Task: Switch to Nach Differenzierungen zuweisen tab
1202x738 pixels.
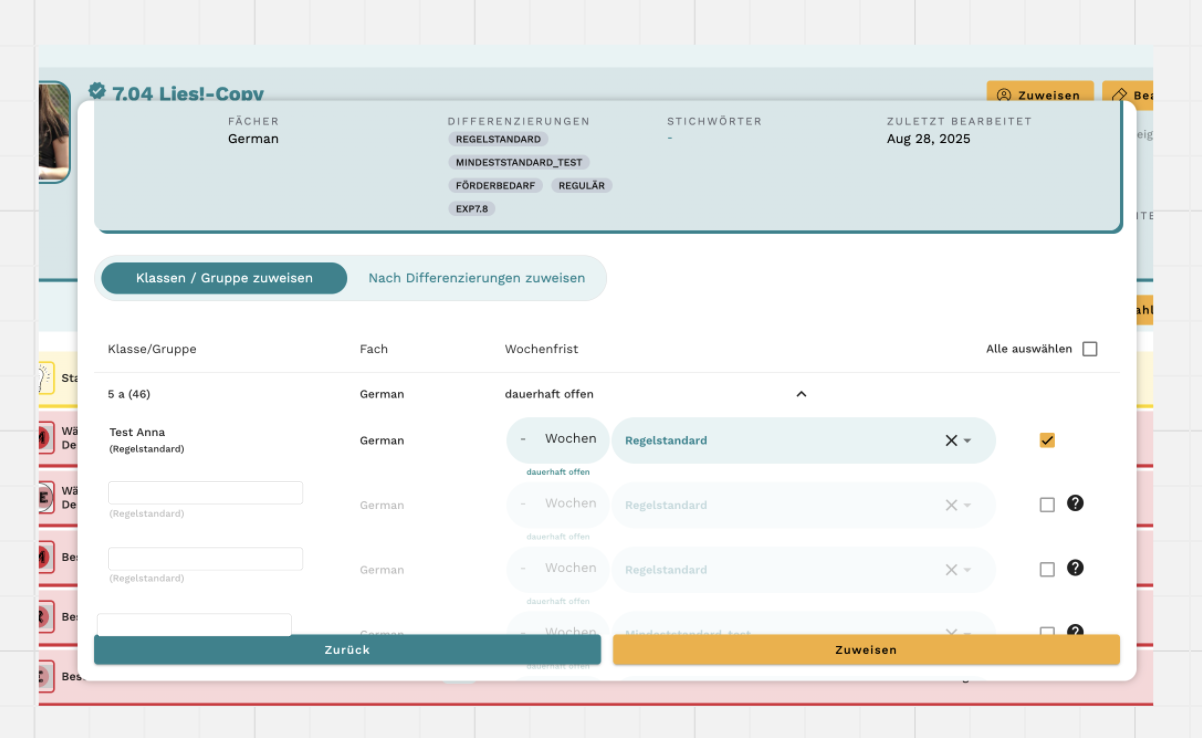Action: point(476,278)
